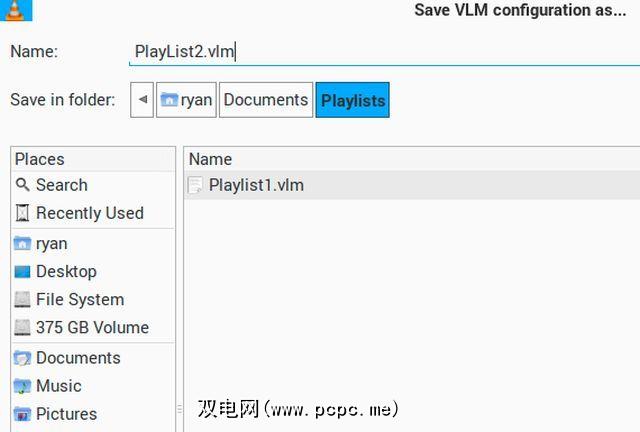Image resolution: width=640 pixels, height=432 pixels.
Task: Click the Music folder icon
Action: [23, 386]
